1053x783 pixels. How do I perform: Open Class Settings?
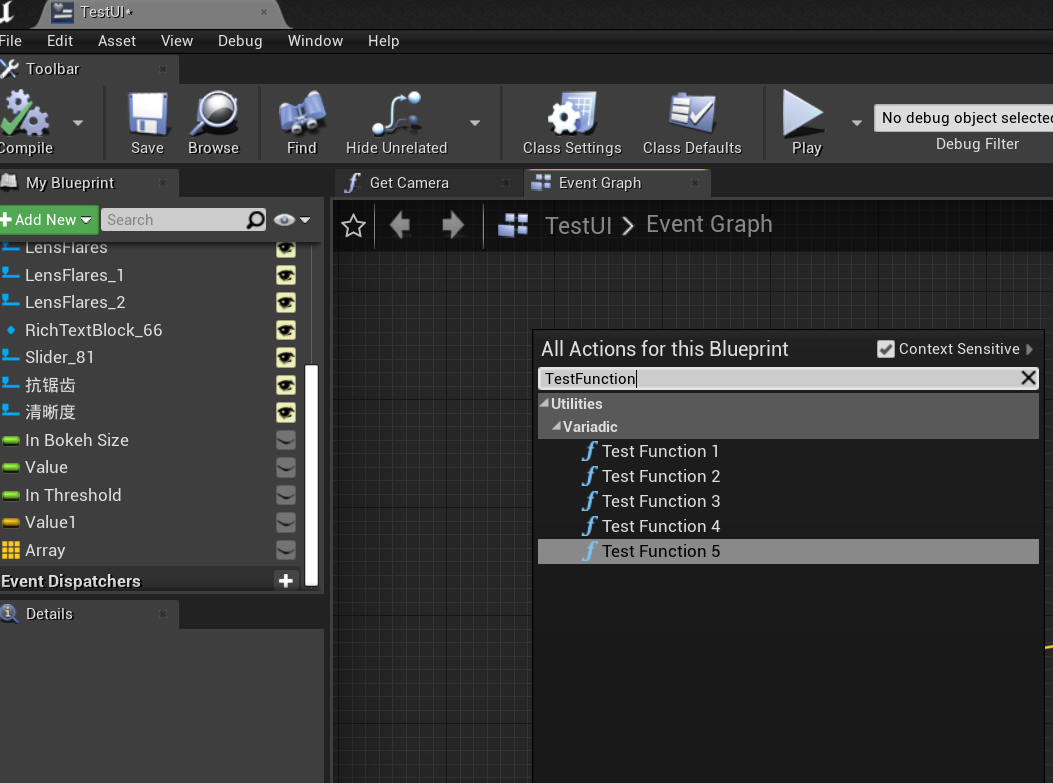[572, 123]
